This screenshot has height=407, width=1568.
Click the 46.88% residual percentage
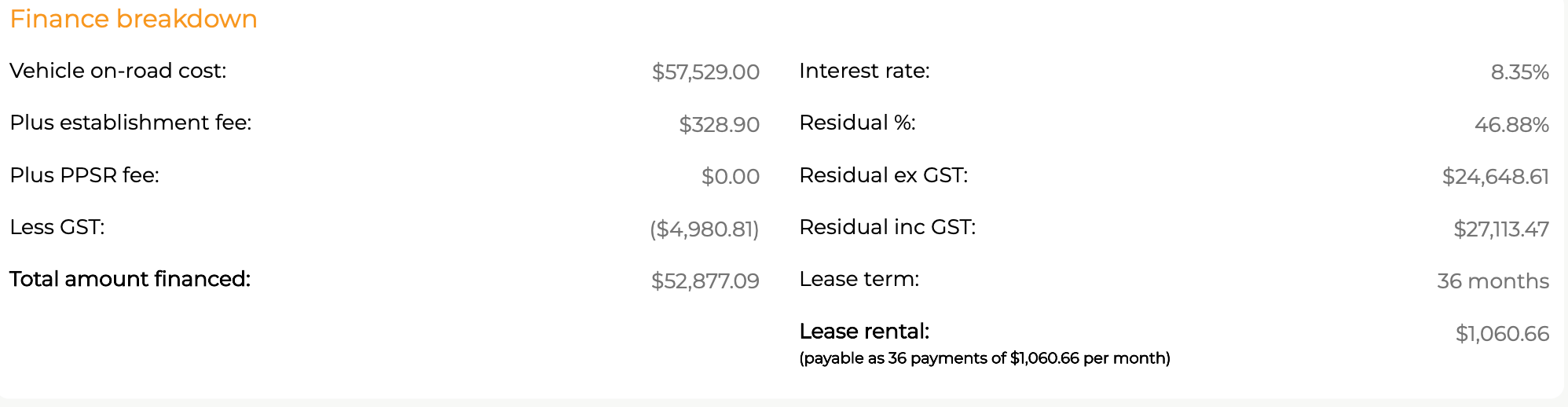[x=1511, y=125]
